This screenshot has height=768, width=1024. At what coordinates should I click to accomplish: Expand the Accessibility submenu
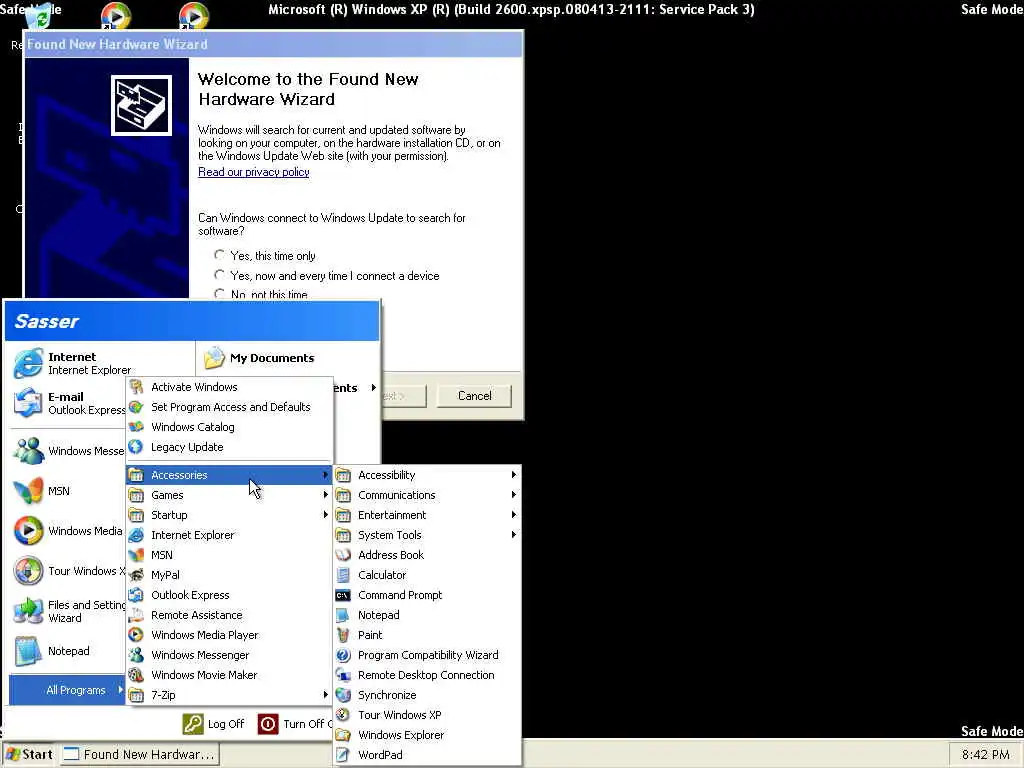tap(427, 475)
